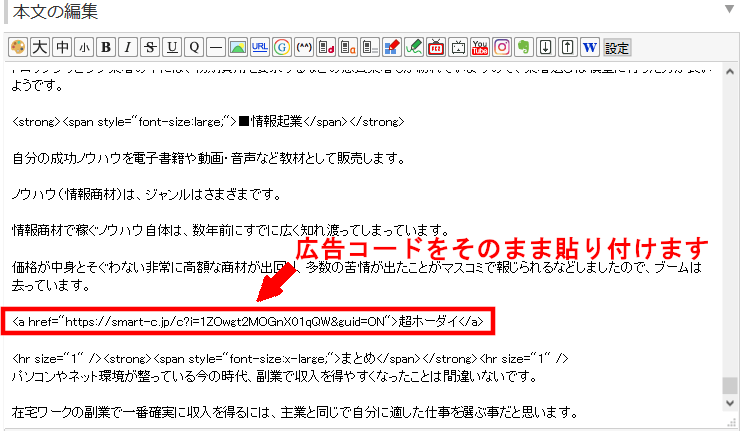The height and width of the screenshot is (431, 742).
Task: Click the 本文の編集 heading
Action: point(55,11)
